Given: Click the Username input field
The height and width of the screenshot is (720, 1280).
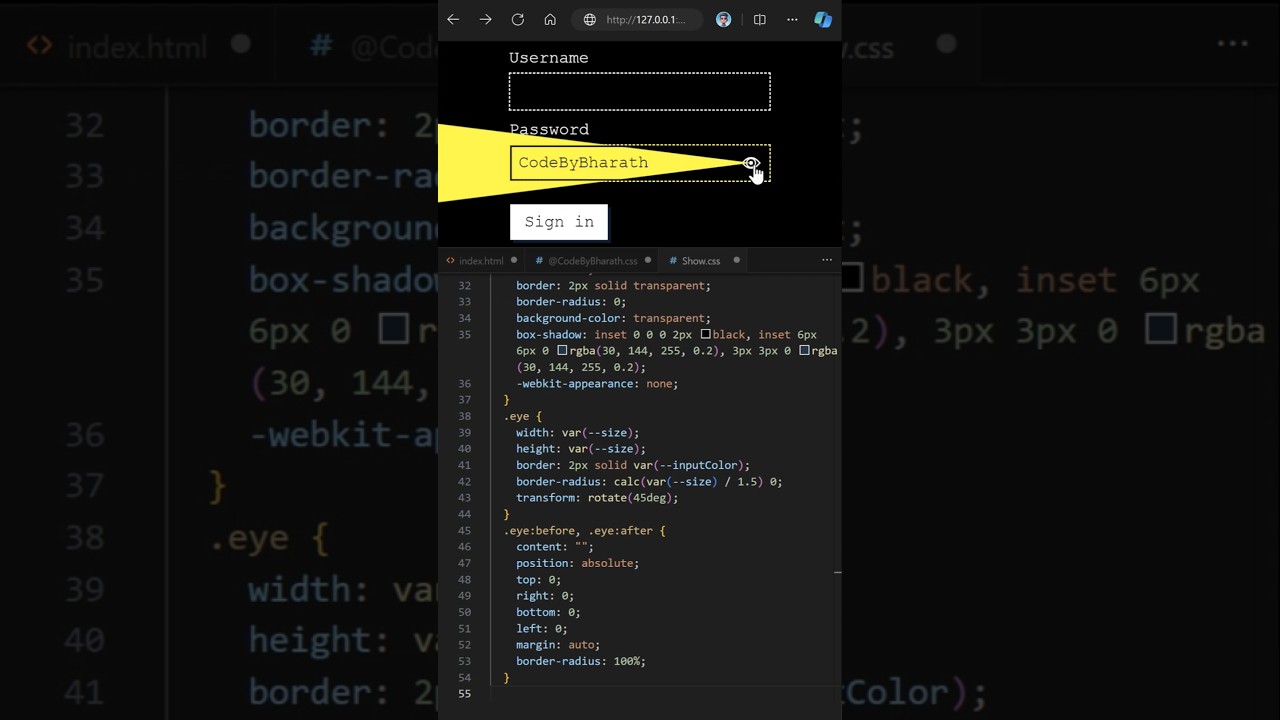Looking at the screenshot, I should (640, 91).
